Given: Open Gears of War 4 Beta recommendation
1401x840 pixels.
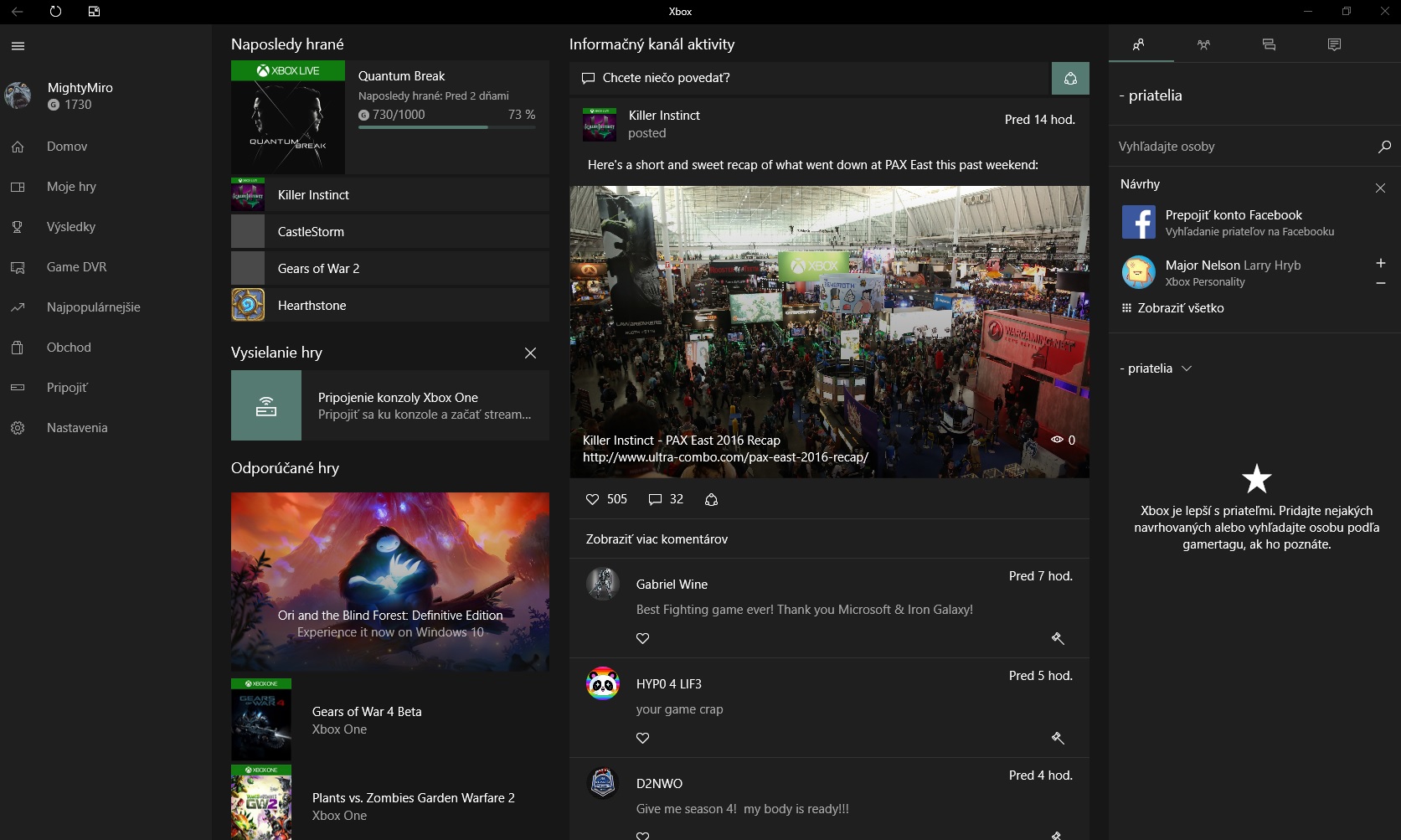Looking at the screenshot, I should tap(390, 719).
